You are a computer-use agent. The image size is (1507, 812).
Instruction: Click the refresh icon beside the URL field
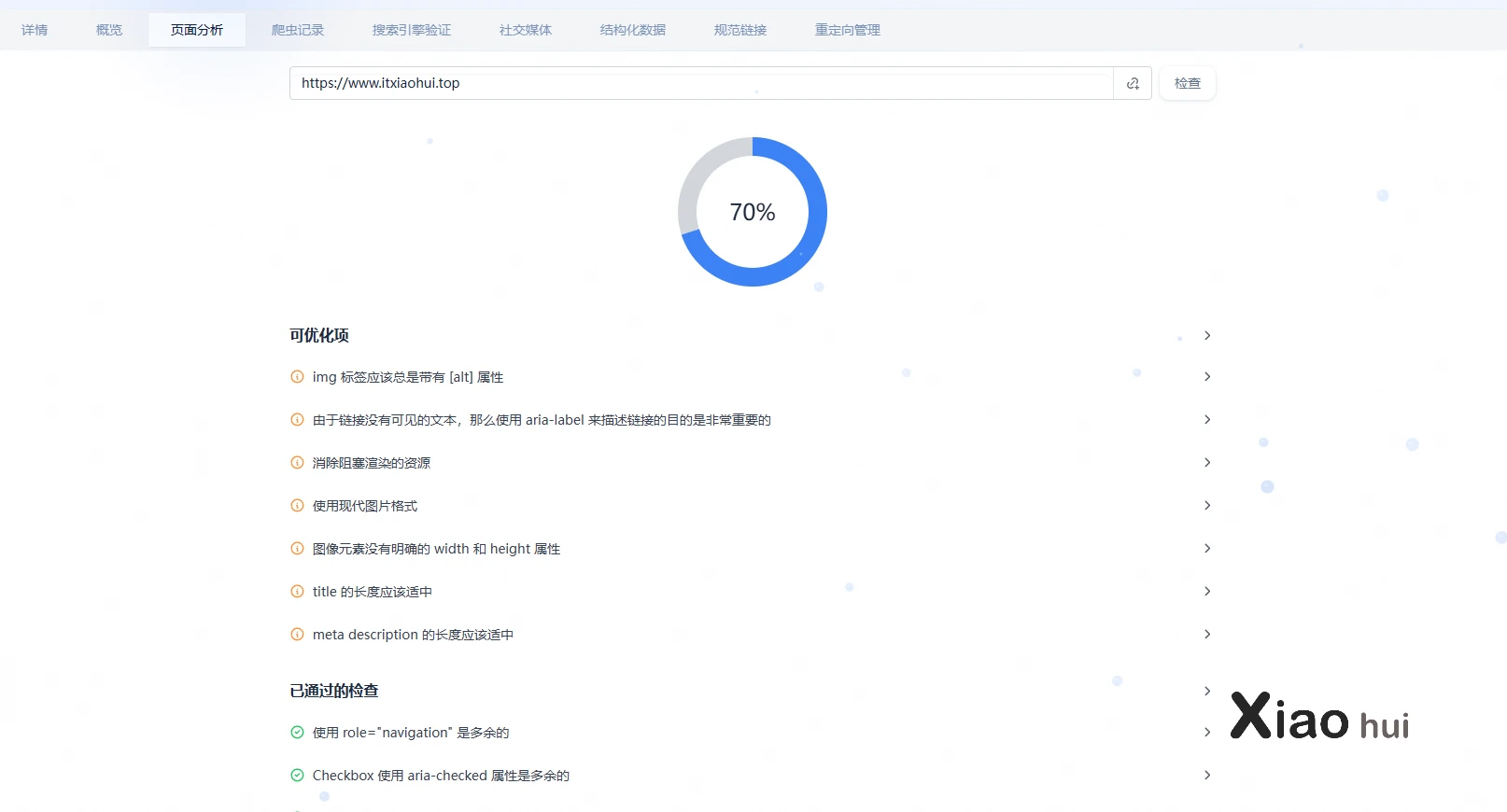pyautogui.click(x=1133, y=83)
